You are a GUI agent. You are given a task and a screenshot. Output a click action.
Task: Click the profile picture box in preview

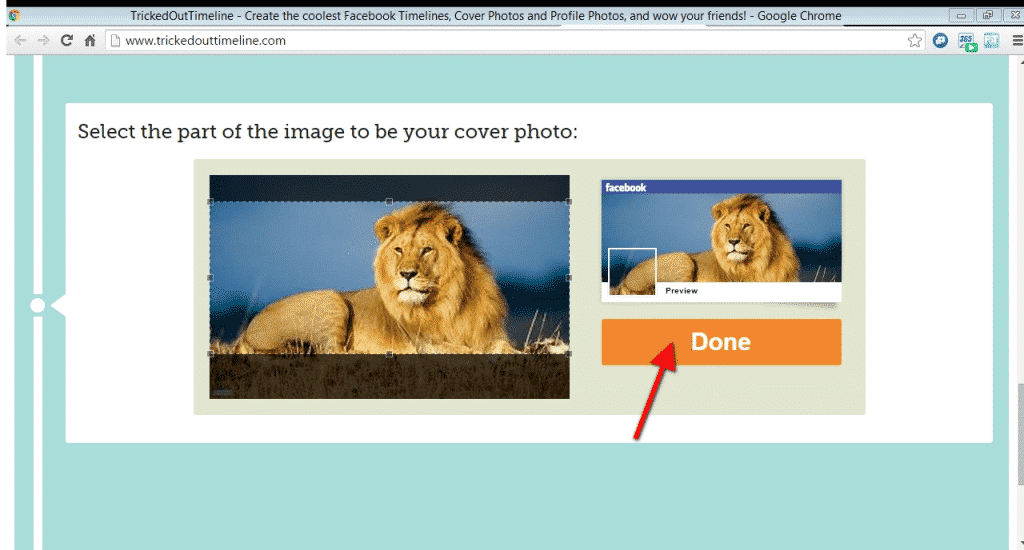[x=632, y=272]
